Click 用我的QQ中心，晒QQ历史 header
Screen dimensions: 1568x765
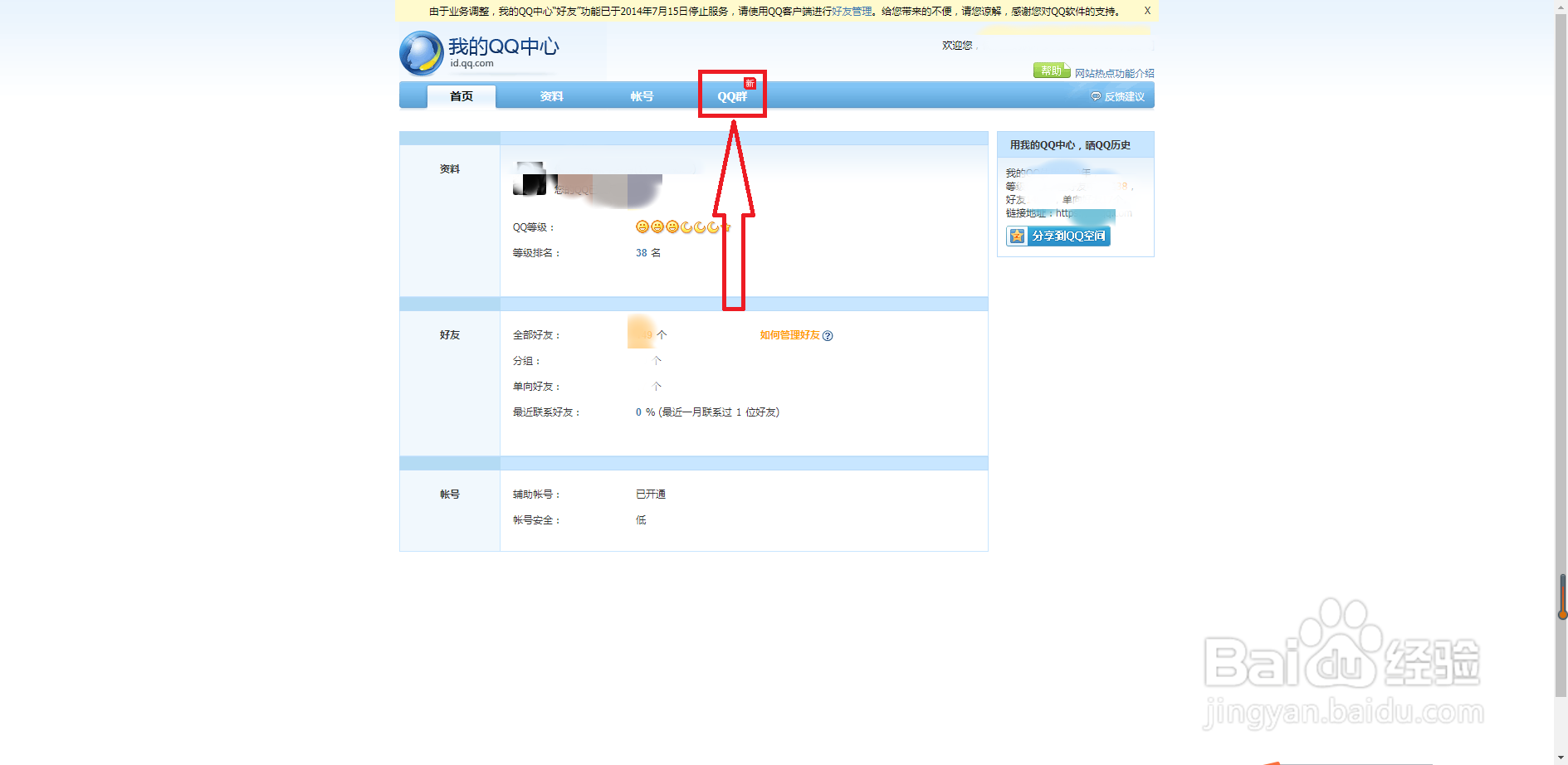click(1070, 144)
